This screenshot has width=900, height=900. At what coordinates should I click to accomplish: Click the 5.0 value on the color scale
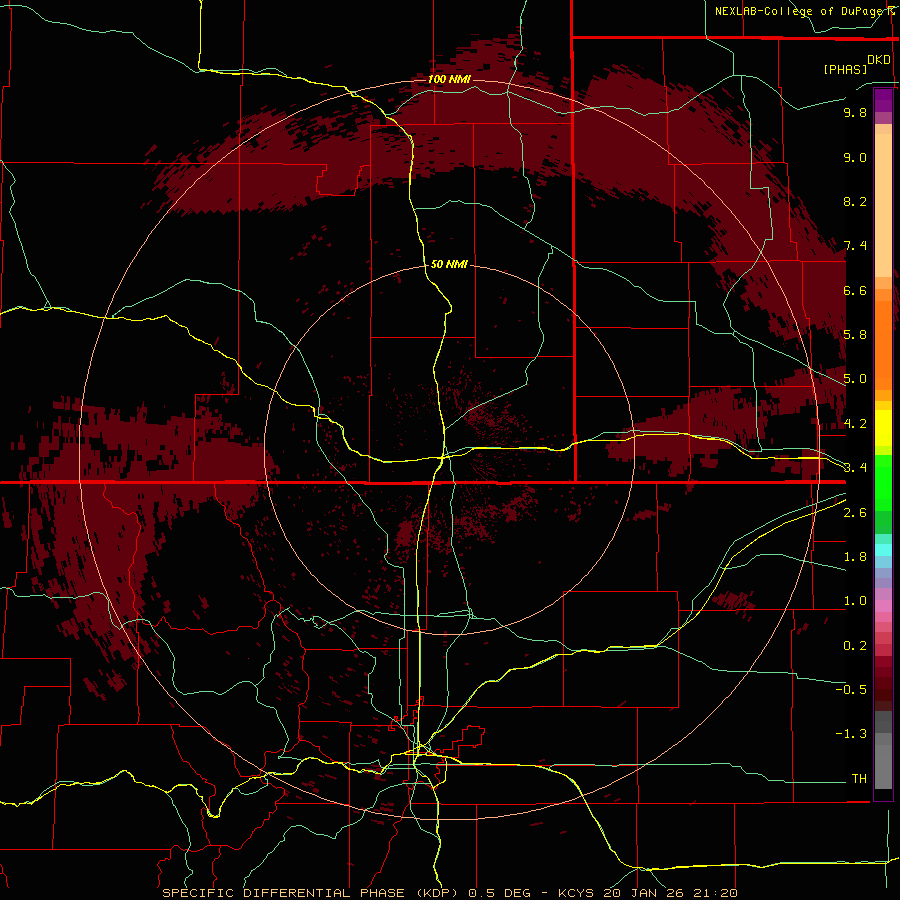855,379
